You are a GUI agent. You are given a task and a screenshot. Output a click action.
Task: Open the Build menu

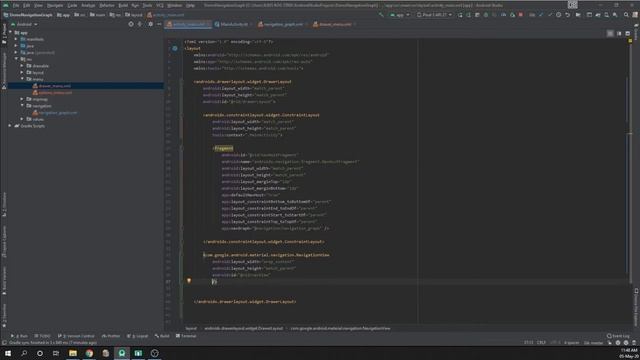click(x=123, y=5)
